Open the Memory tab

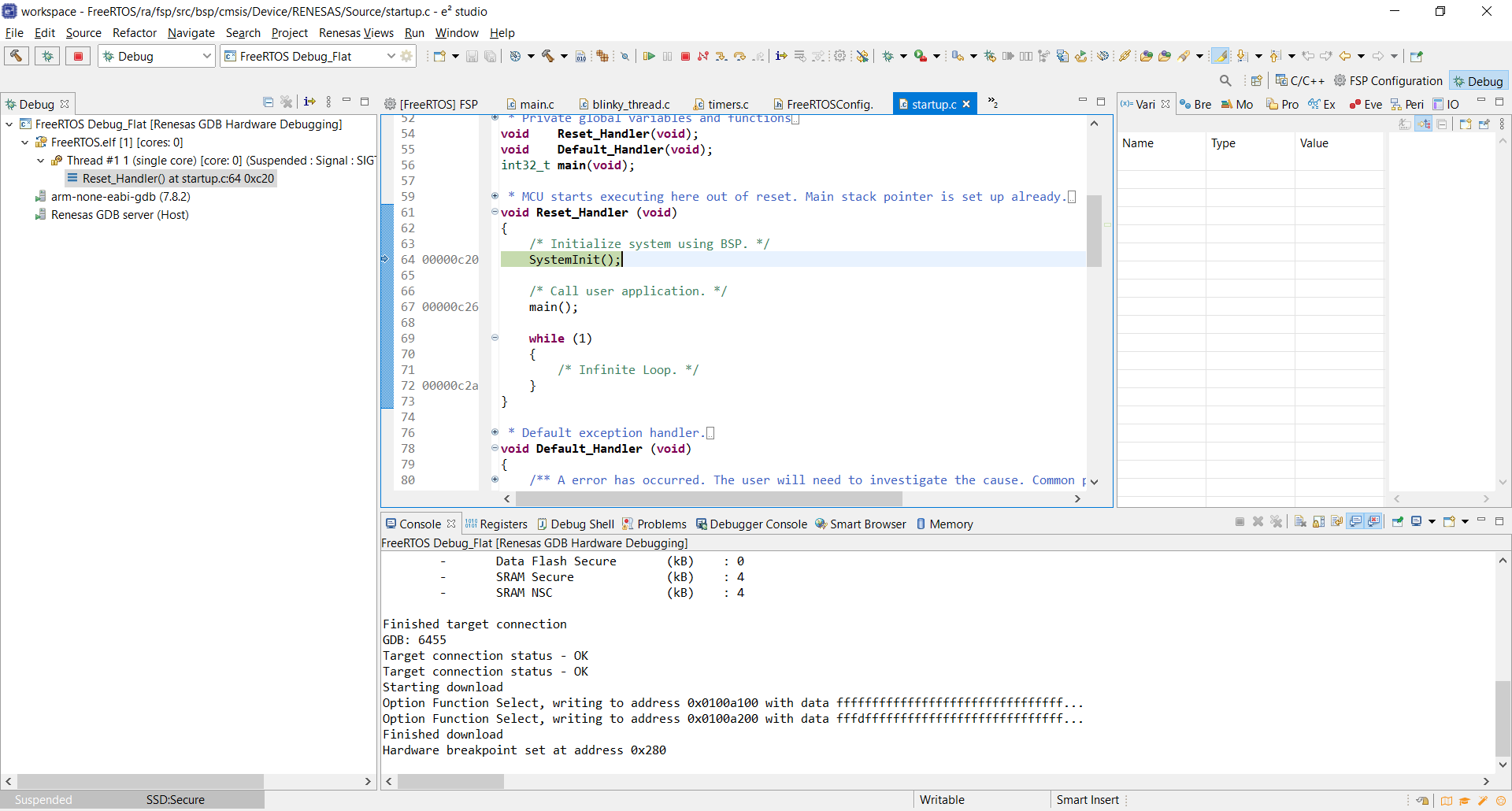[x=944, y=524]
